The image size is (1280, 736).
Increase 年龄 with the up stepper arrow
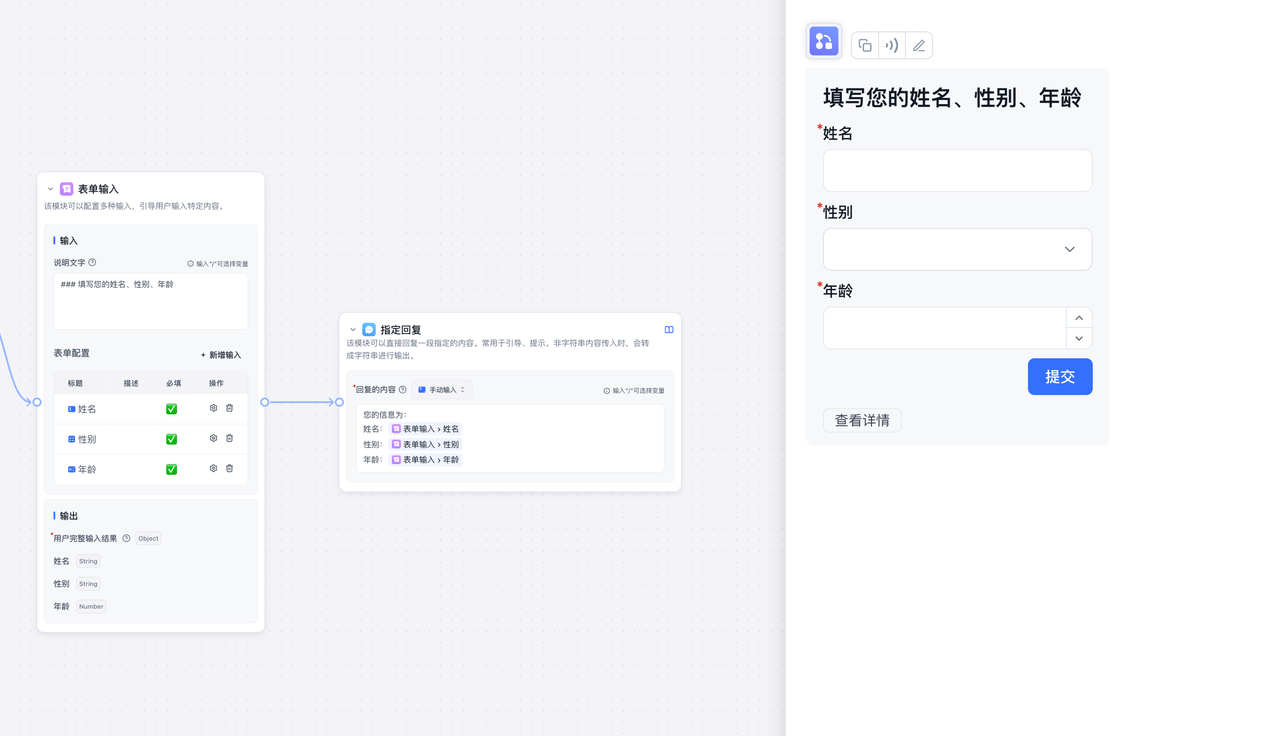(1079, 318)
